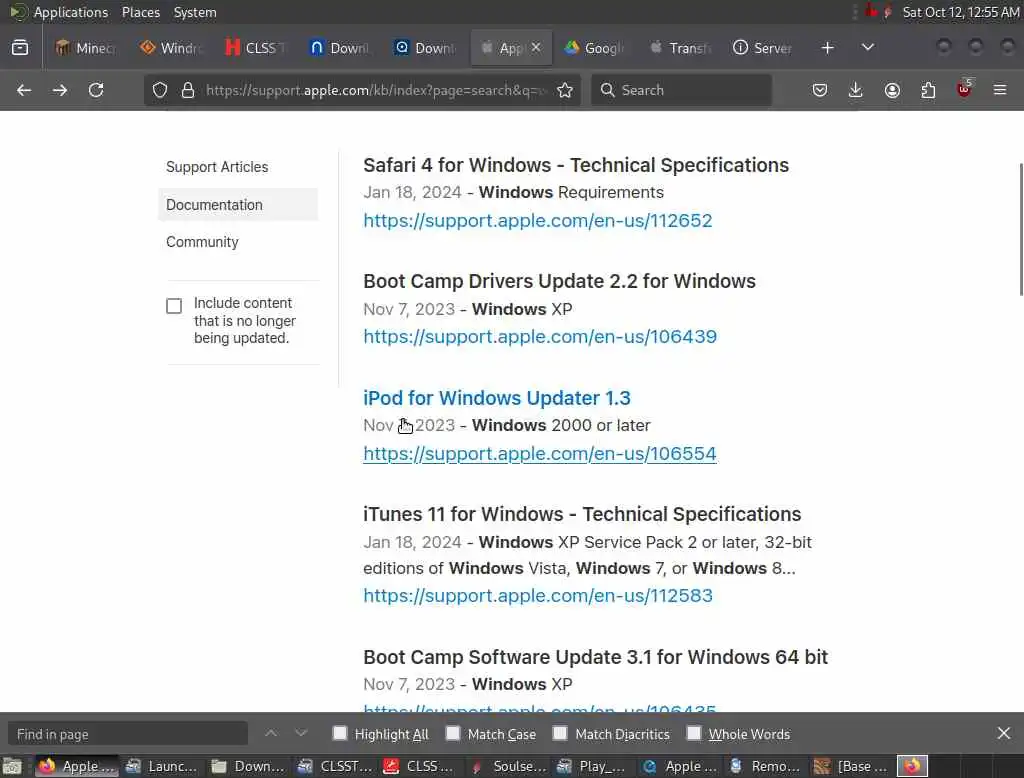Enable Include content no longer updated
This screenshot has height=778, width=1024.
pyautogui.click(x=174, y=306)
